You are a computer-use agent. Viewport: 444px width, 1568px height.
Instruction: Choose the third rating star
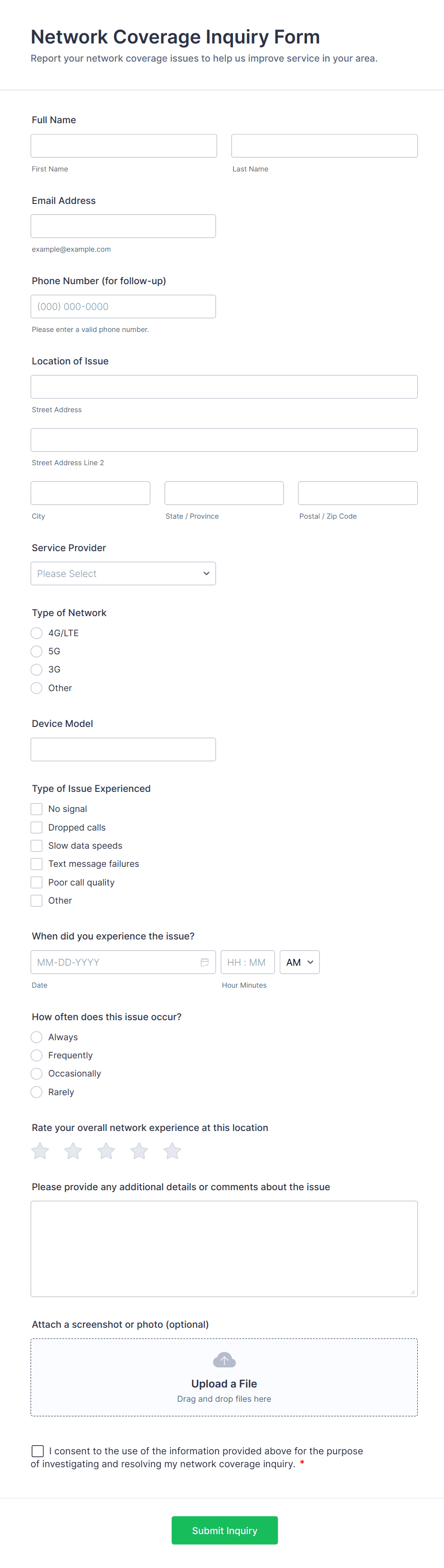(x=106, y=1151)
